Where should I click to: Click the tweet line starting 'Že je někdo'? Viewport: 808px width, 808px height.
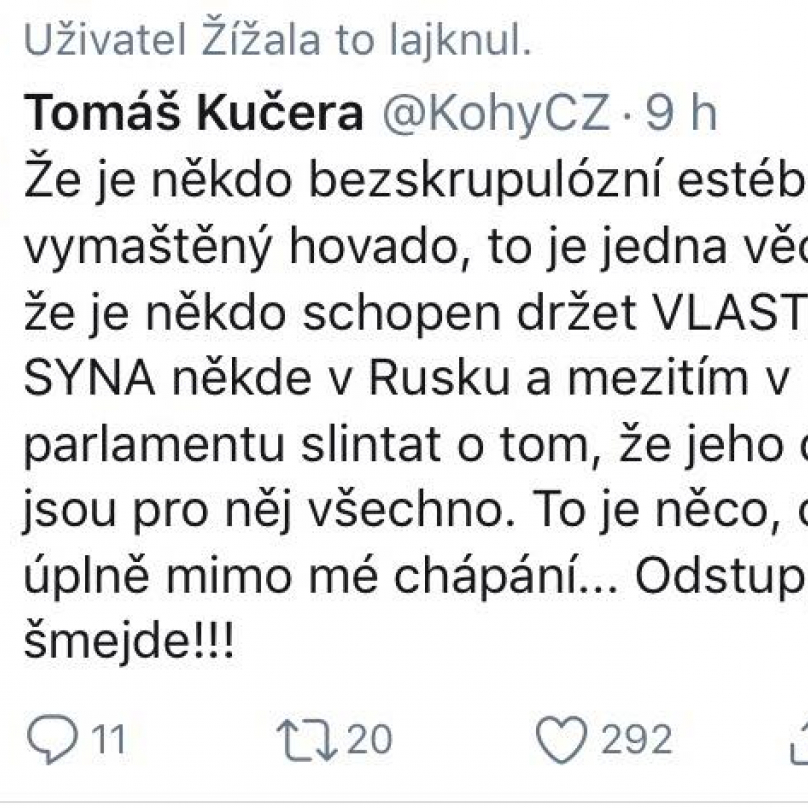pyautogui.click(x=416, y=181)
